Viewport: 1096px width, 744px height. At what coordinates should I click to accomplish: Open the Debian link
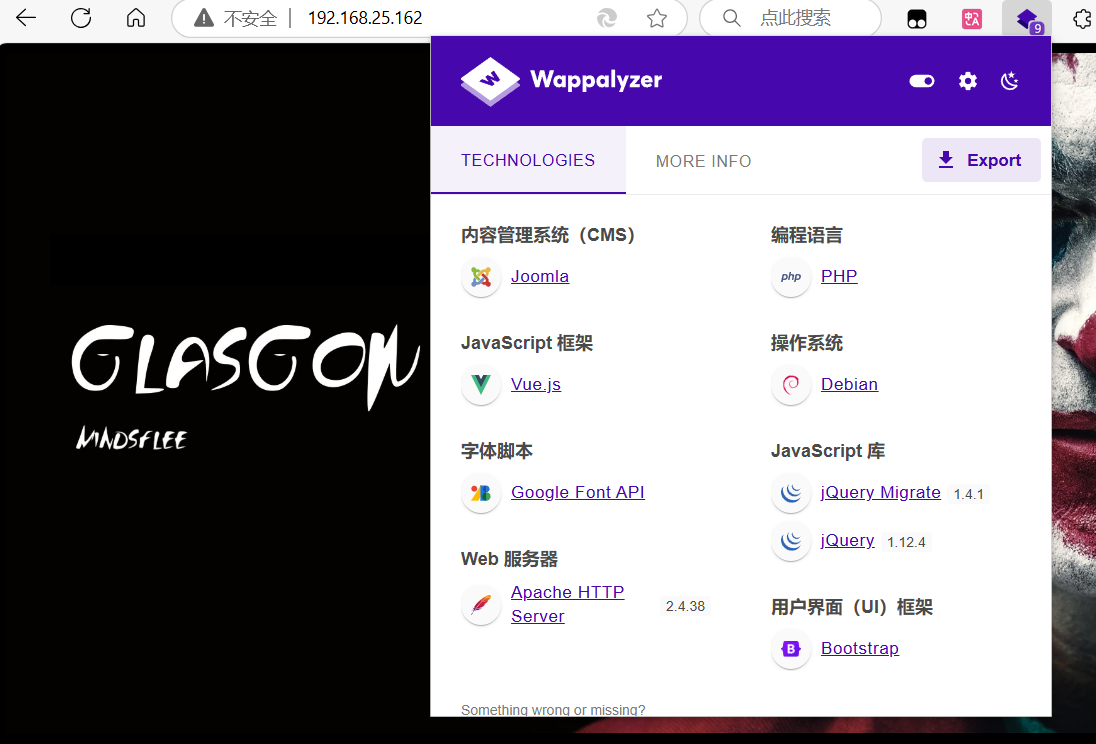pos(849,385)
